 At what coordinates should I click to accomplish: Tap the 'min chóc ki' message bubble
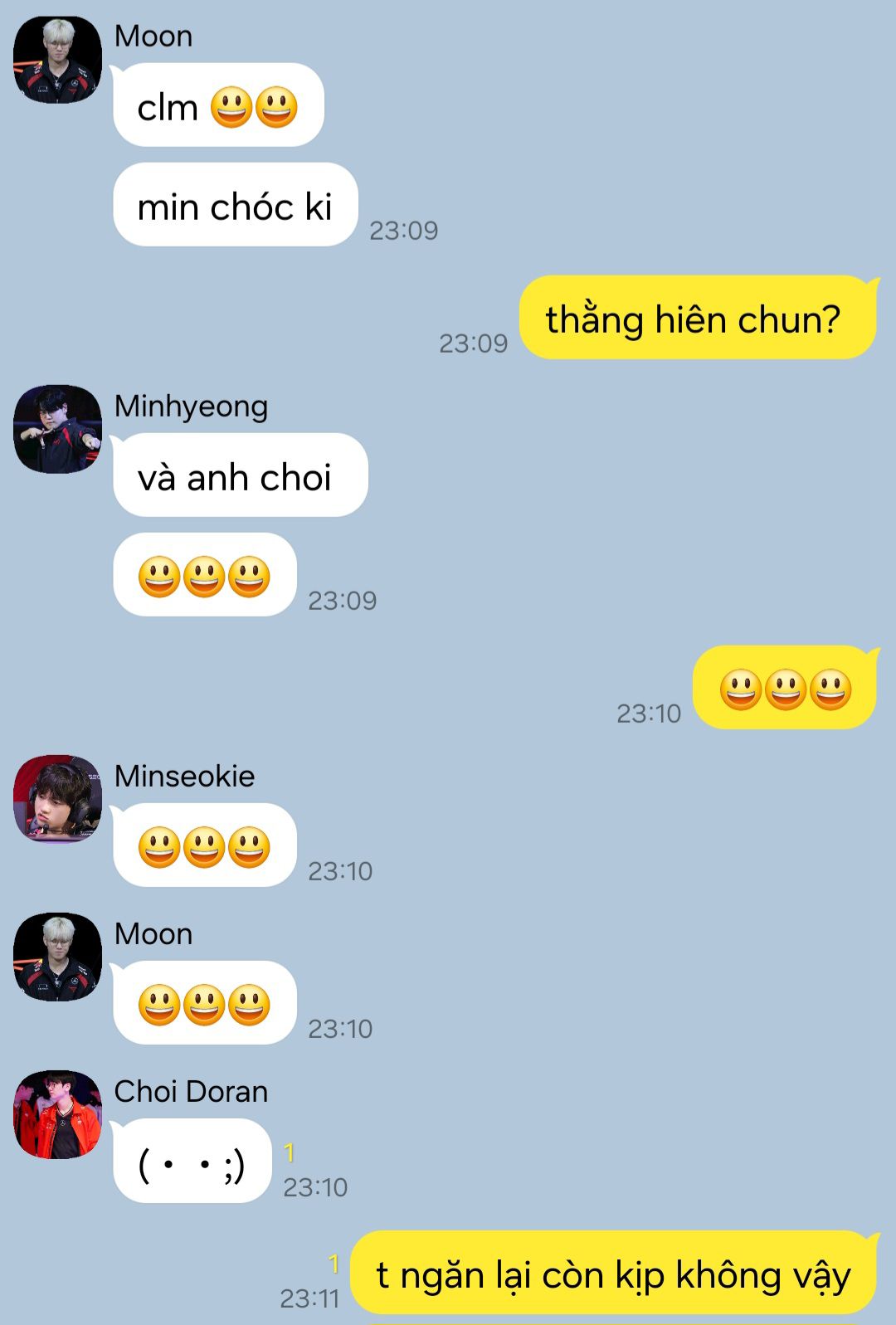point(236,205)
